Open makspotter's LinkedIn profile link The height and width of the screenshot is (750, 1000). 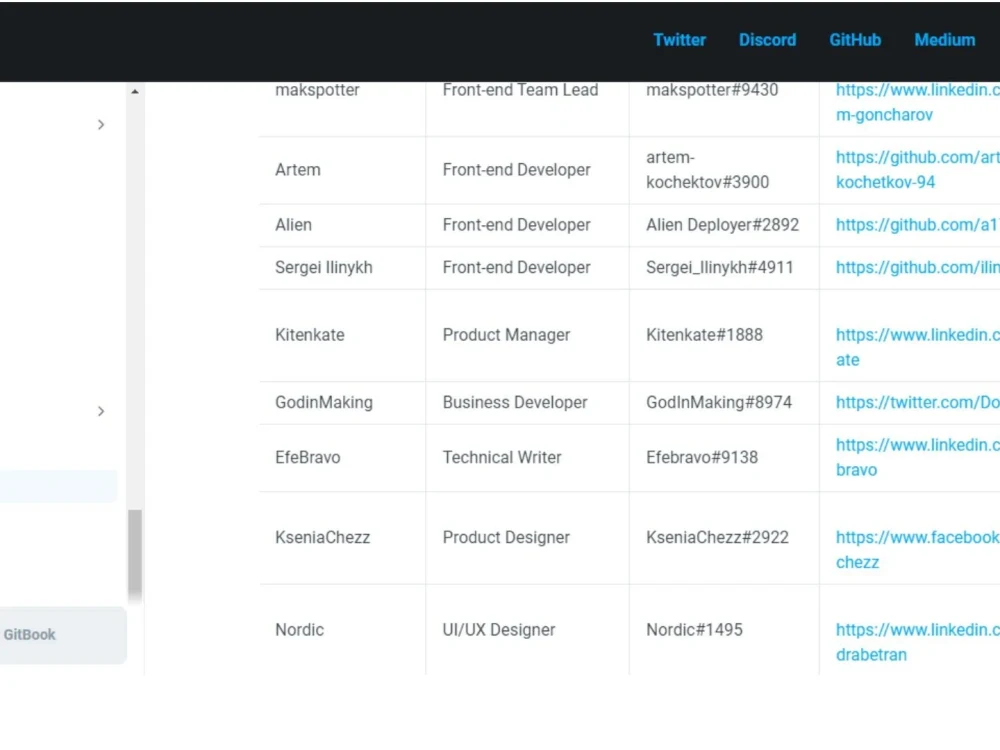[x=918, y=102]
